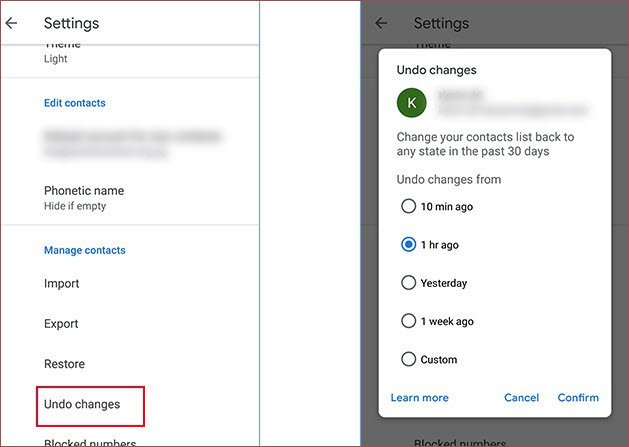Tap the Settings title in left screen
Screen dimensions: 629x447
(x=72, y=23)
